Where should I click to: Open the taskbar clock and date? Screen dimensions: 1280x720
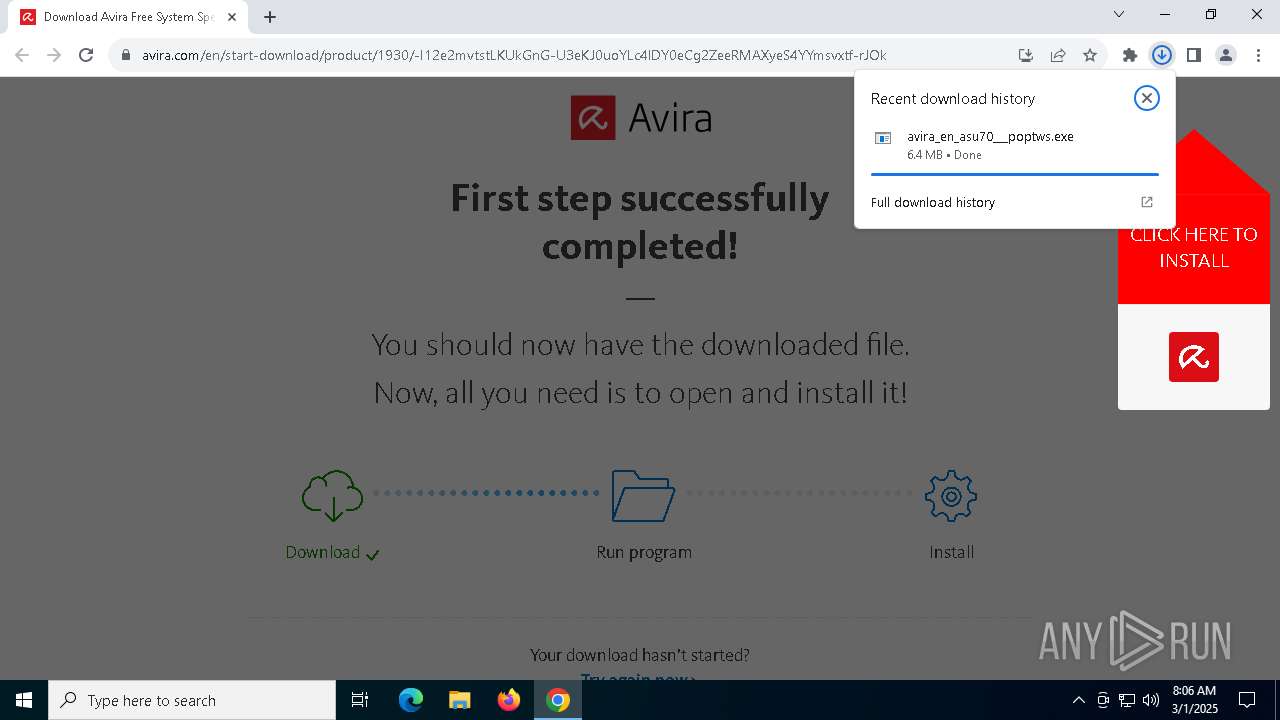coord(1194,700)
